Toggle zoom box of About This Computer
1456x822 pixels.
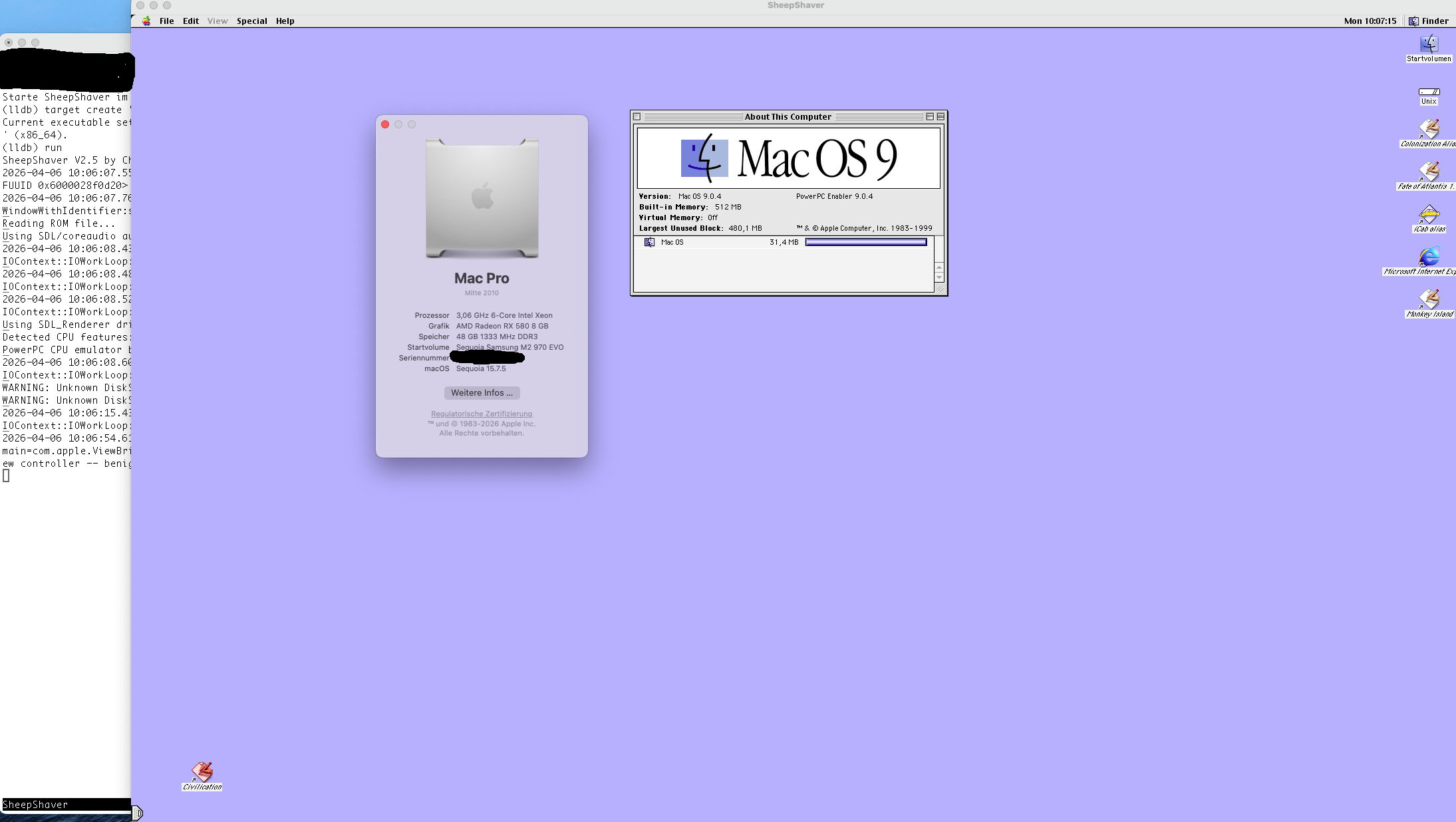click(x=929, y=116)
